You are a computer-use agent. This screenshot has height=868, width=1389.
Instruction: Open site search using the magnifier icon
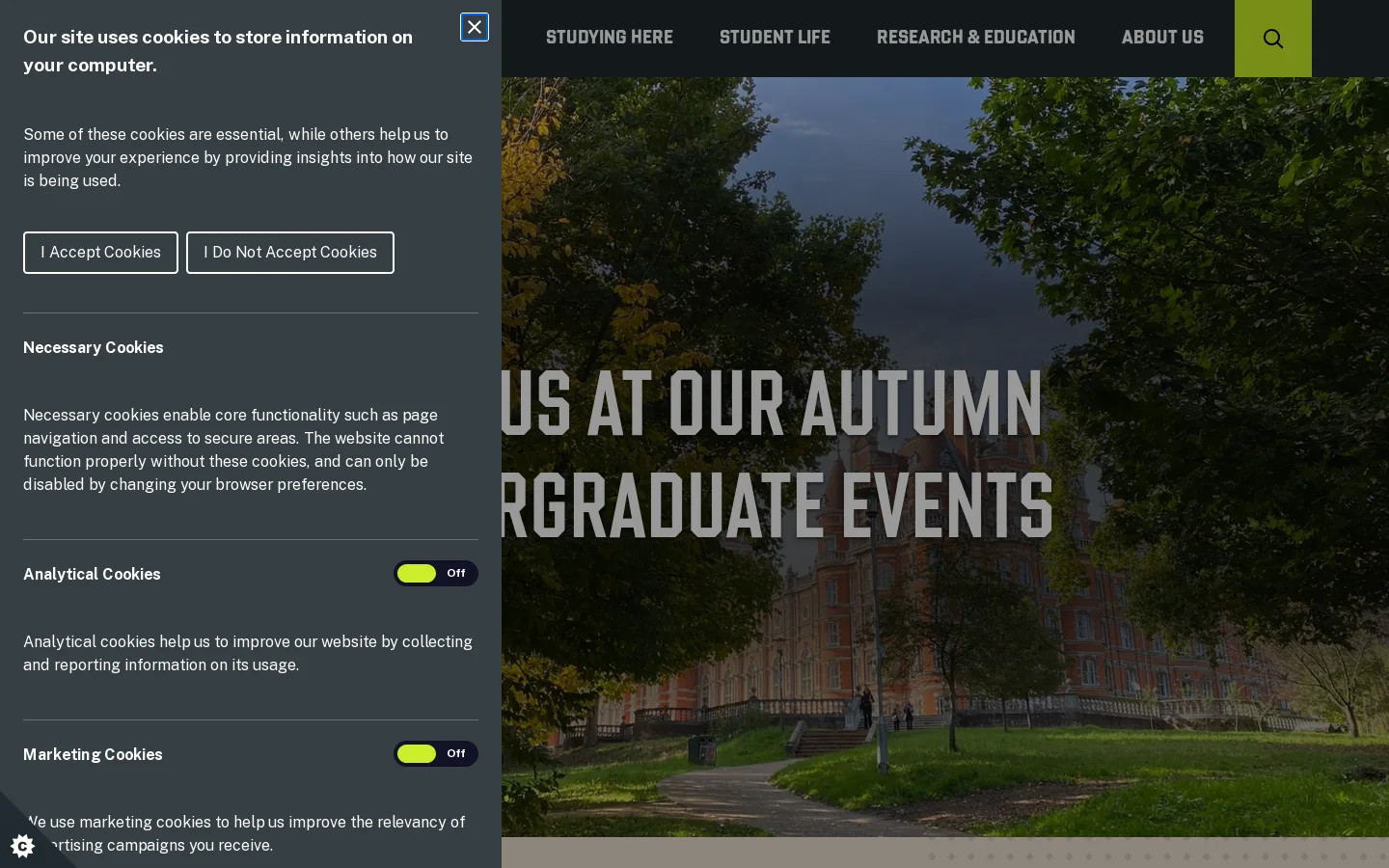click(x=1273, y=39)
